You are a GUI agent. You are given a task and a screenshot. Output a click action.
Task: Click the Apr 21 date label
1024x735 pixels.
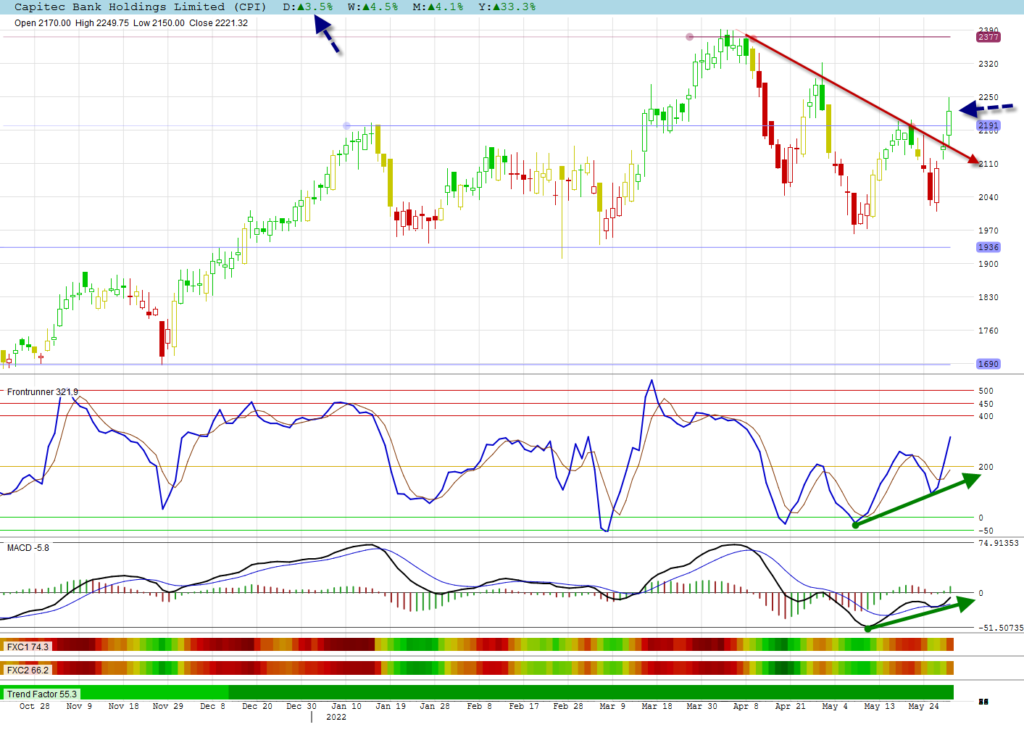pyautogui.click(x=790, y=706)
